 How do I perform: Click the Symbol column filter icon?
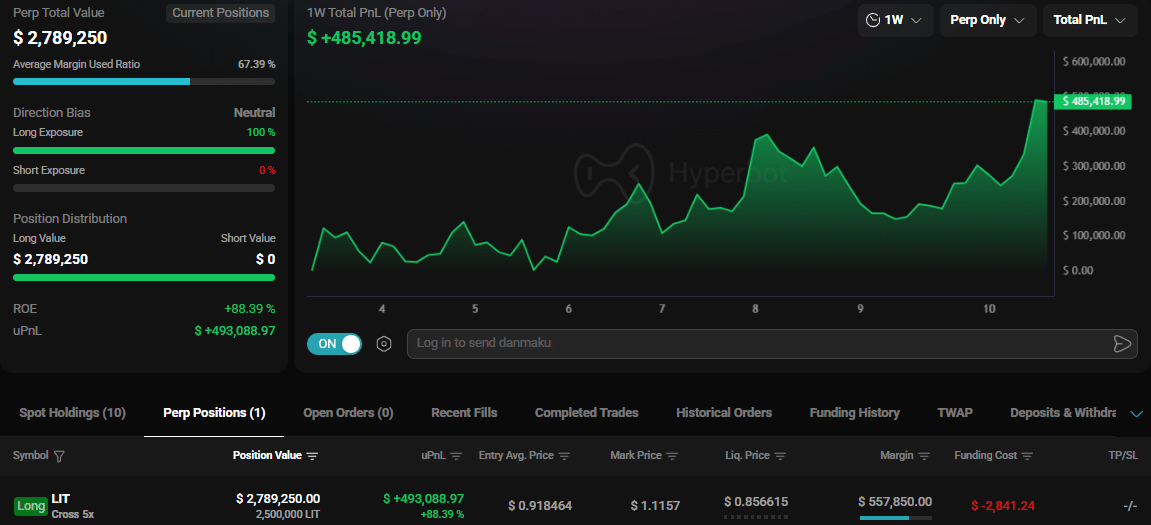pos(59,456)
